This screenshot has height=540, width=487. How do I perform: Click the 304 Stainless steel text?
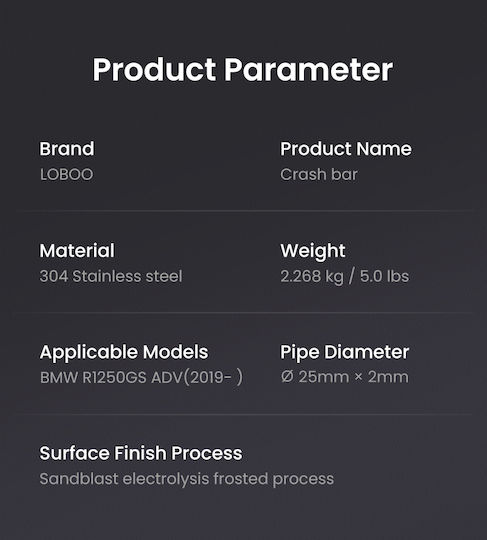tap(111, 276)
